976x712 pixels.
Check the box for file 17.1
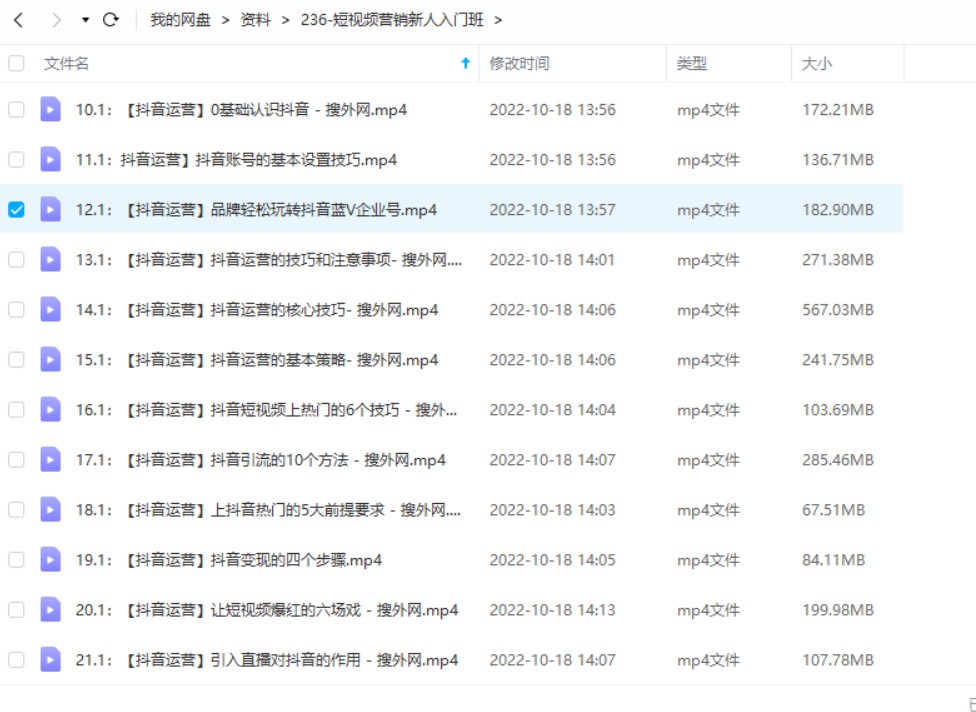16,460
